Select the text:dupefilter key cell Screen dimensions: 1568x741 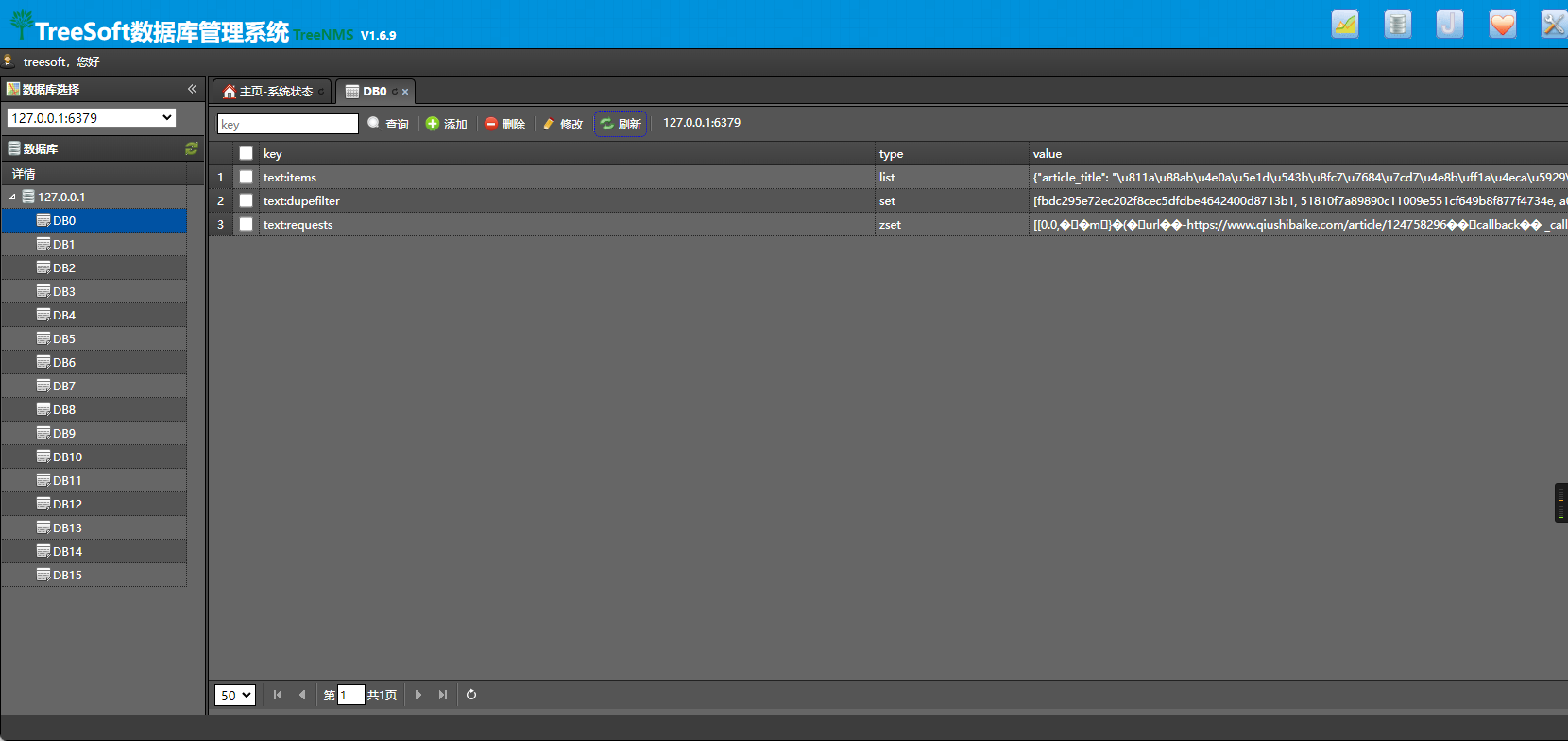coord(567,200)
